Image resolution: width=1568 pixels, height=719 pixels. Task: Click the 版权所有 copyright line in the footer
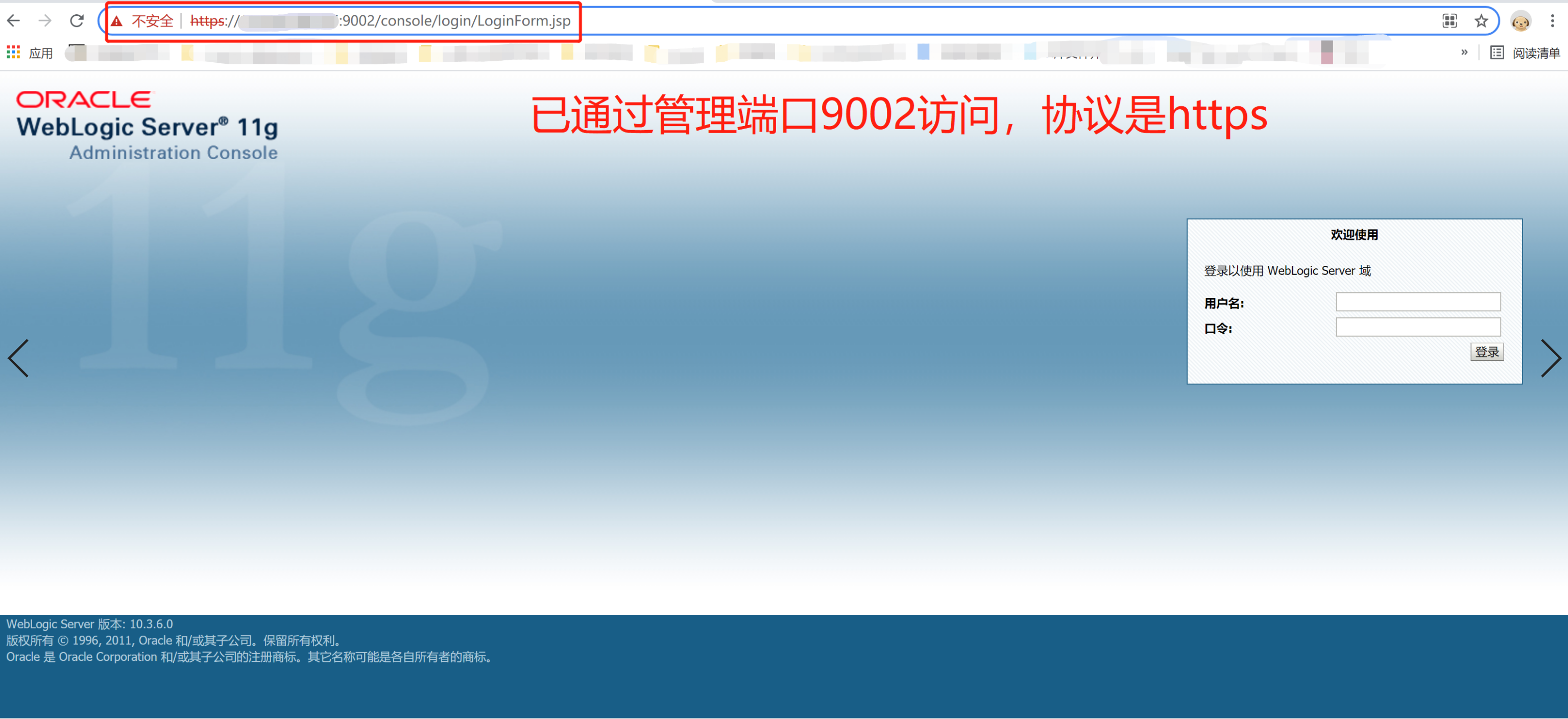175,640
